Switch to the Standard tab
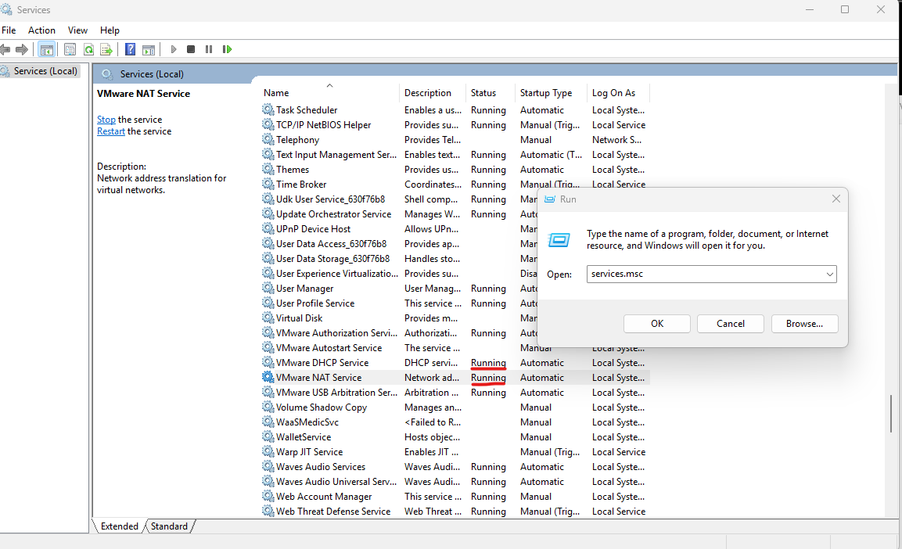Screen dimensions: 902x549 169,526
